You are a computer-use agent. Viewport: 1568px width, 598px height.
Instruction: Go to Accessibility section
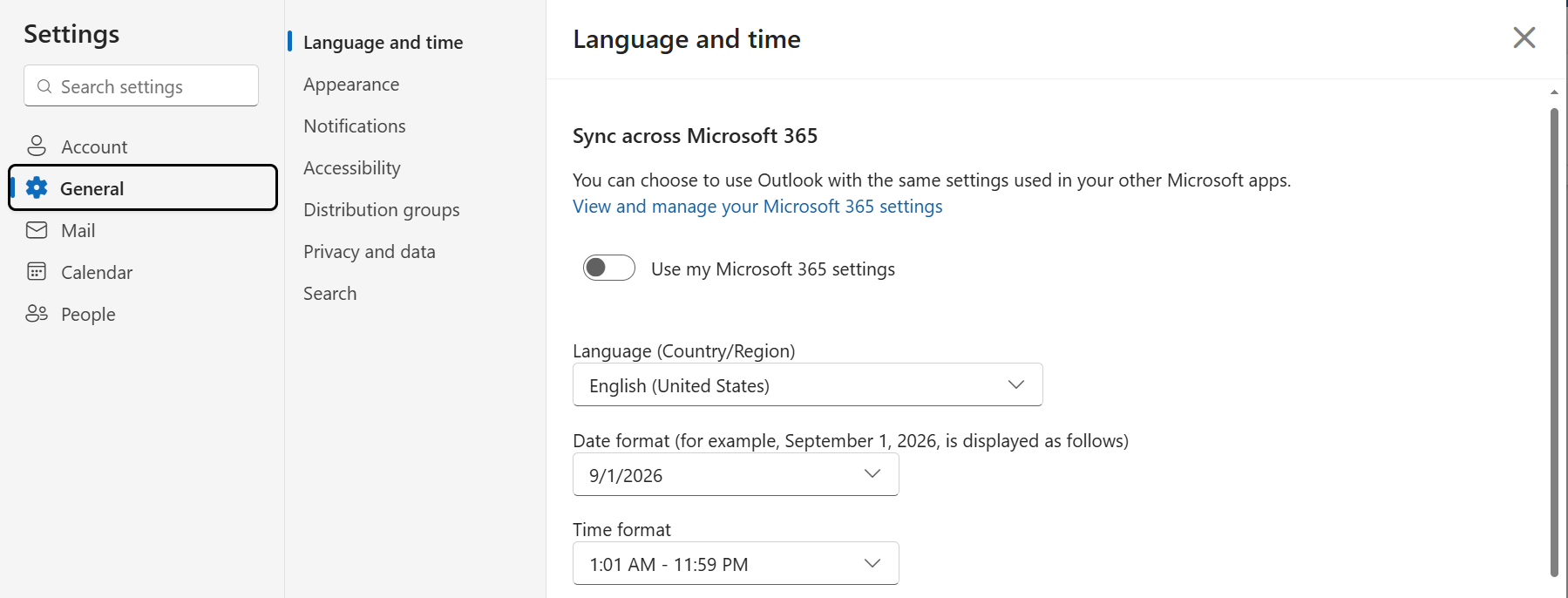click(352, 167)
